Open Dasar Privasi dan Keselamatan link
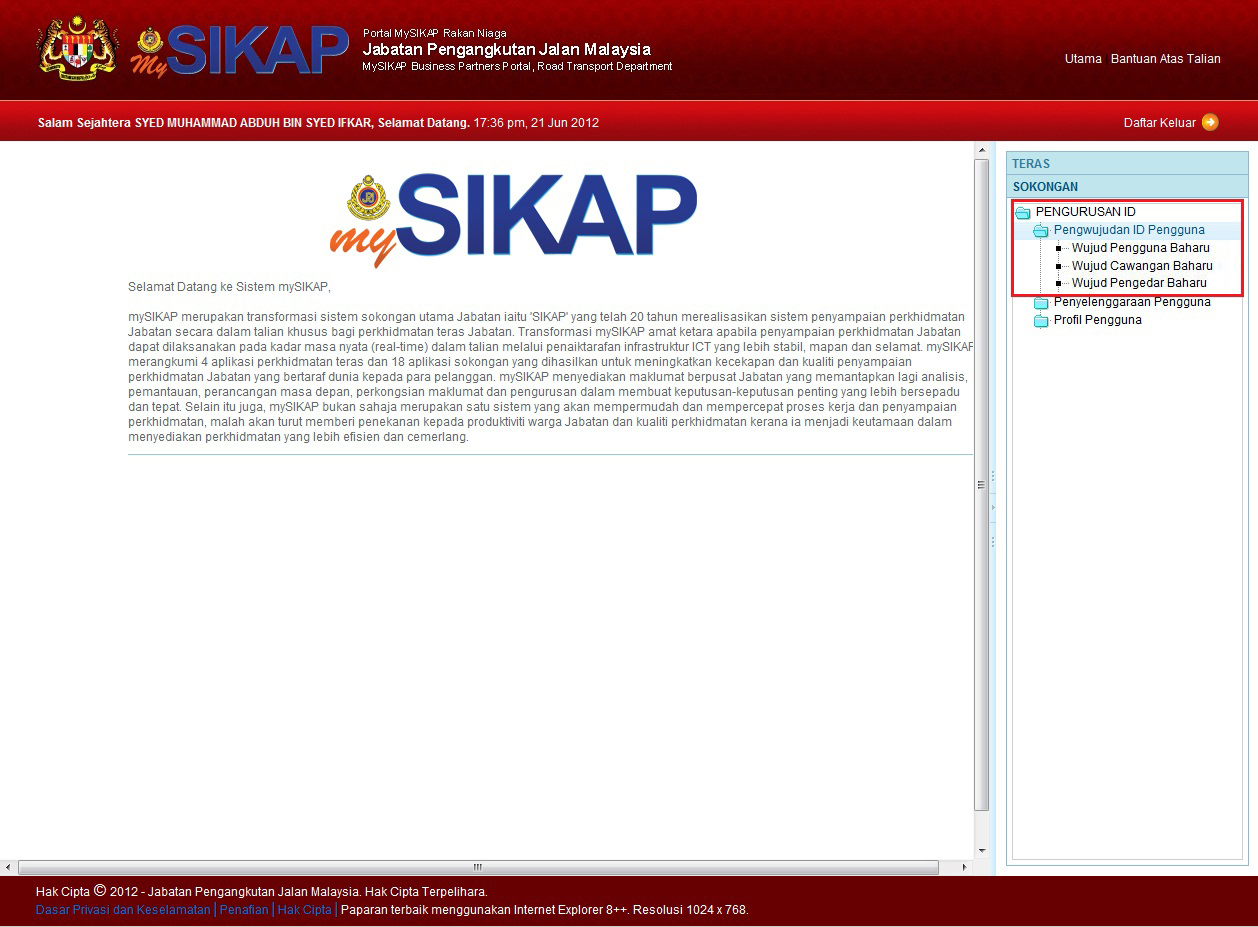The image size is (1258, 927). point(123,910)
